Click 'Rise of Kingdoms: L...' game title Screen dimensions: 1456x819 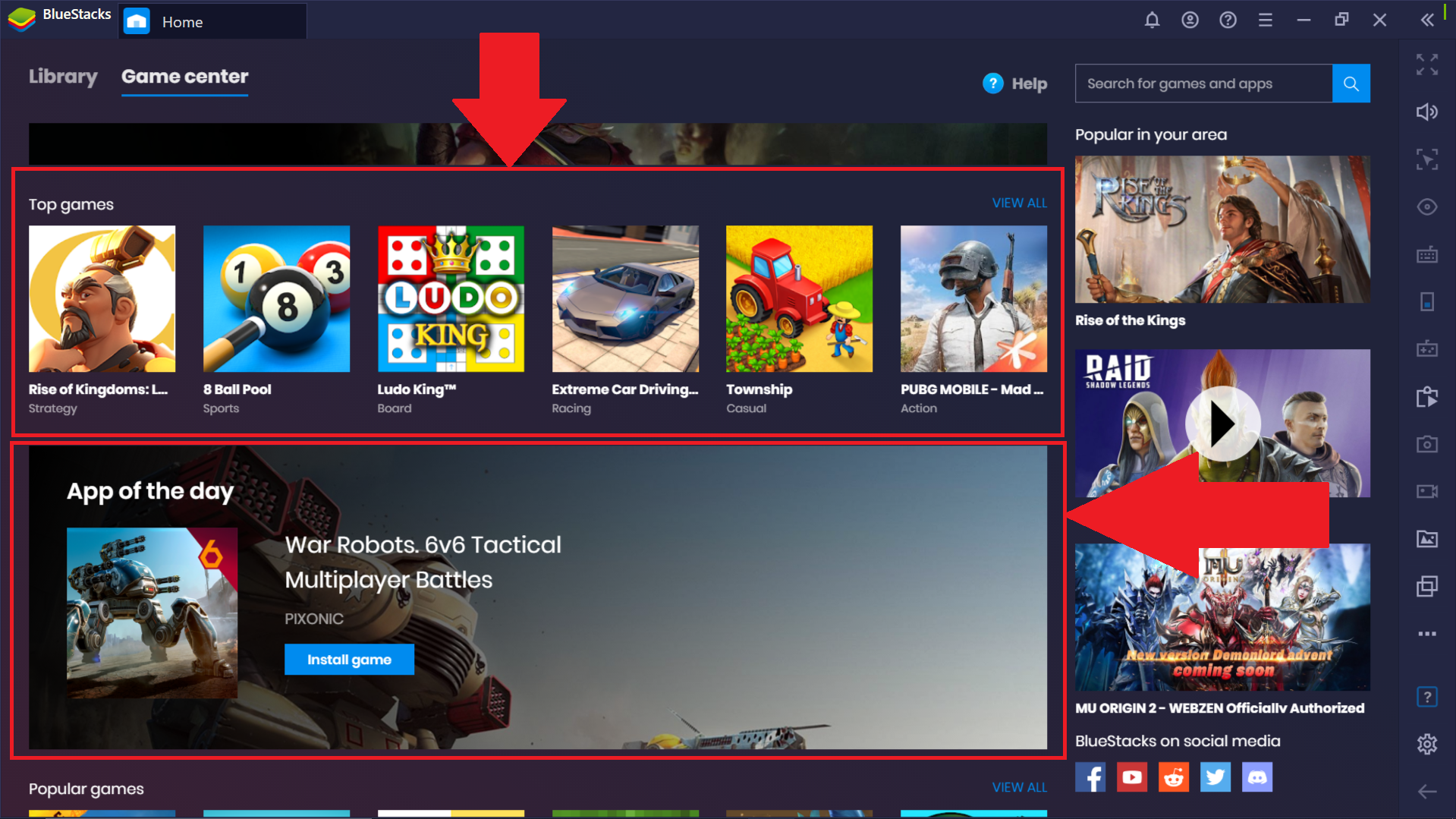pos(98,389)
